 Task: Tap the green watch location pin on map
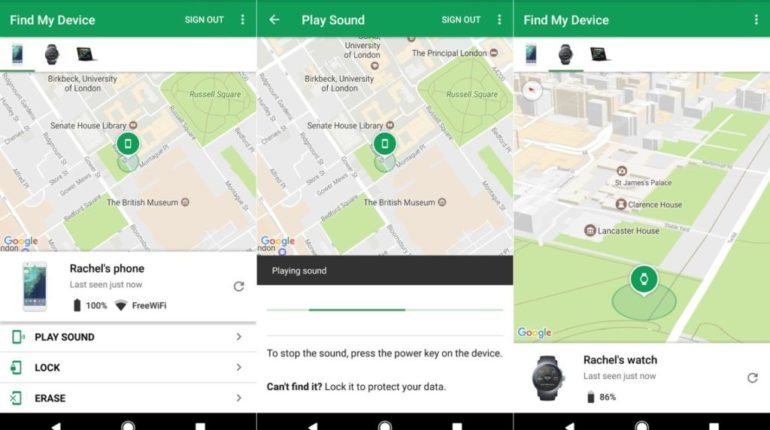coord(644,280)
